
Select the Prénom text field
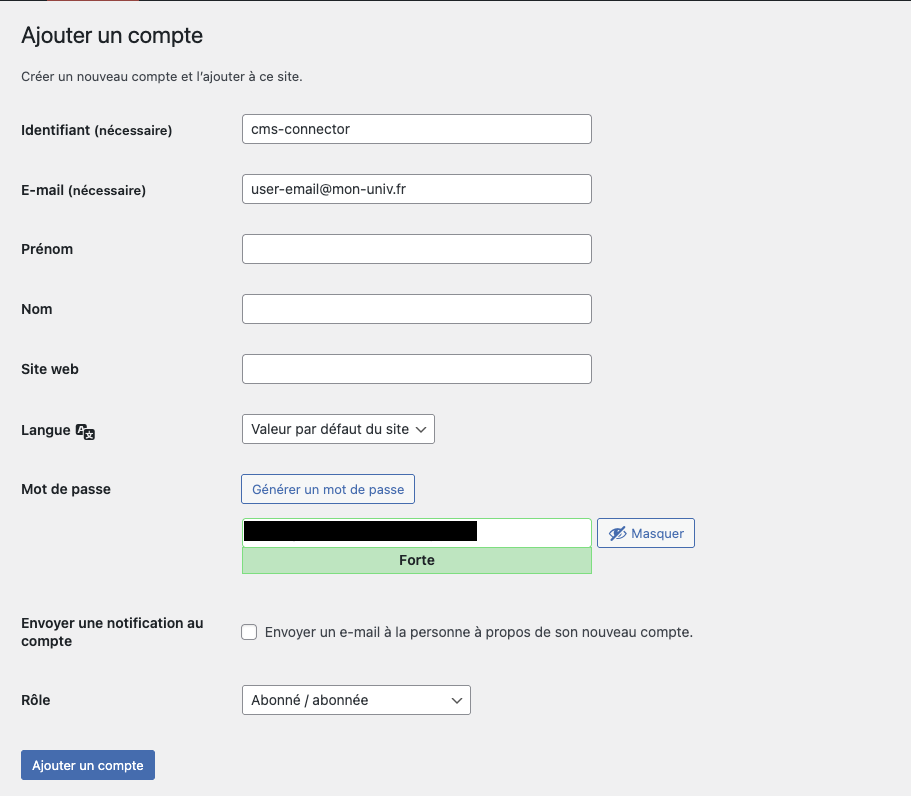(x=416, y=249)
